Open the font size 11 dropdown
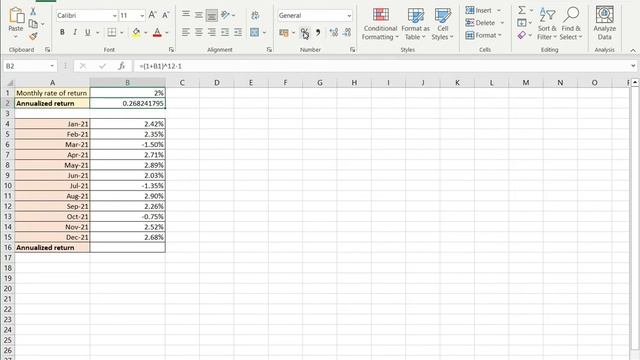 click(x=142, y=16)
